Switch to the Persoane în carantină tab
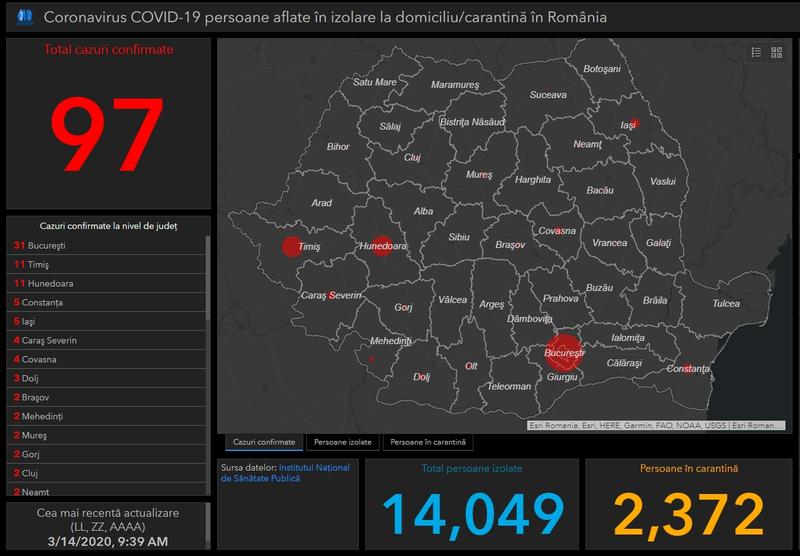This screenshot has width=800, height=556. [428, 442]
